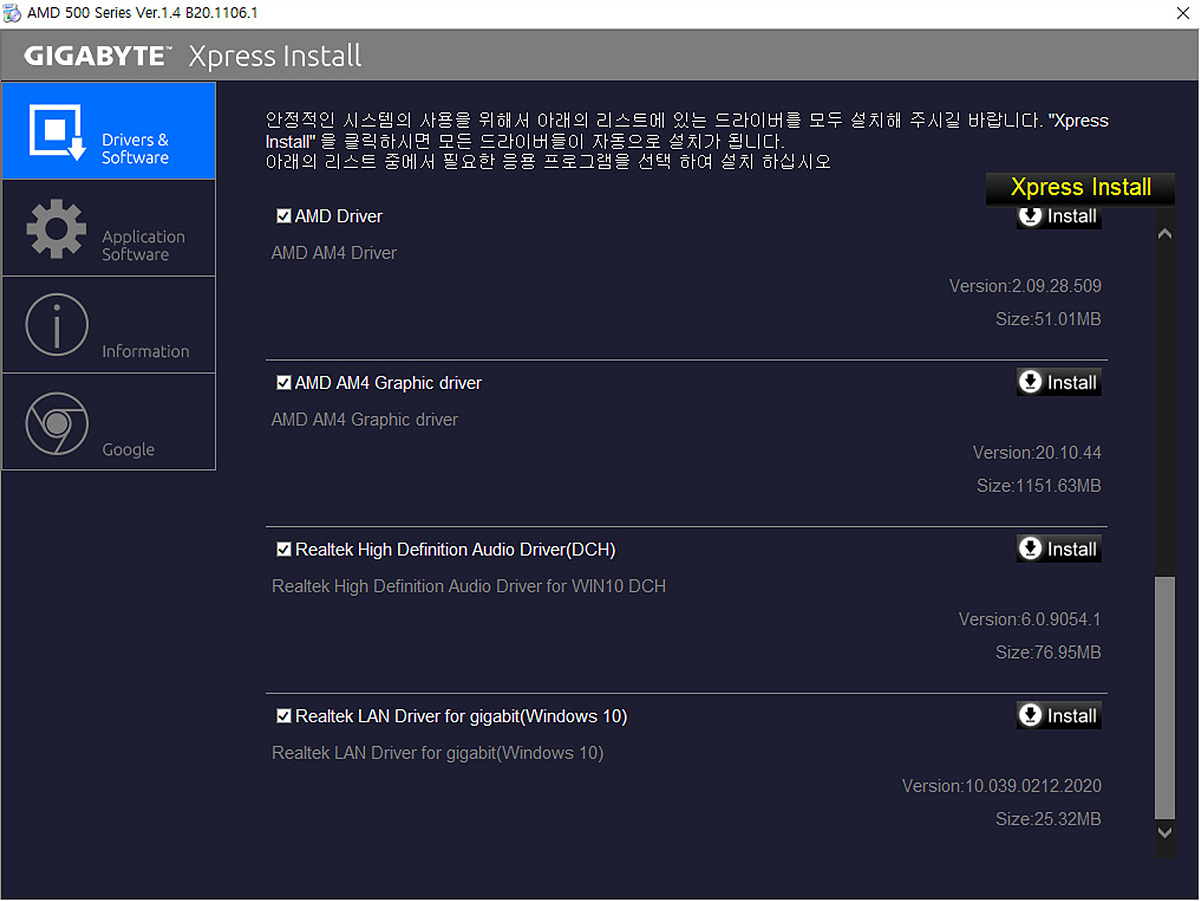1200x901 pixels.
Task: Install the AMD AM4 Graphic driver
Action: (x=1059, y=383)
